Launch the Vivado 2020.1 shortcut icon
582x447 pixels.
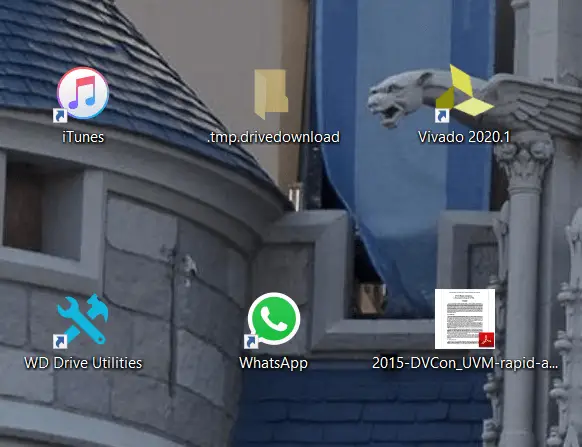click(464, 93)
